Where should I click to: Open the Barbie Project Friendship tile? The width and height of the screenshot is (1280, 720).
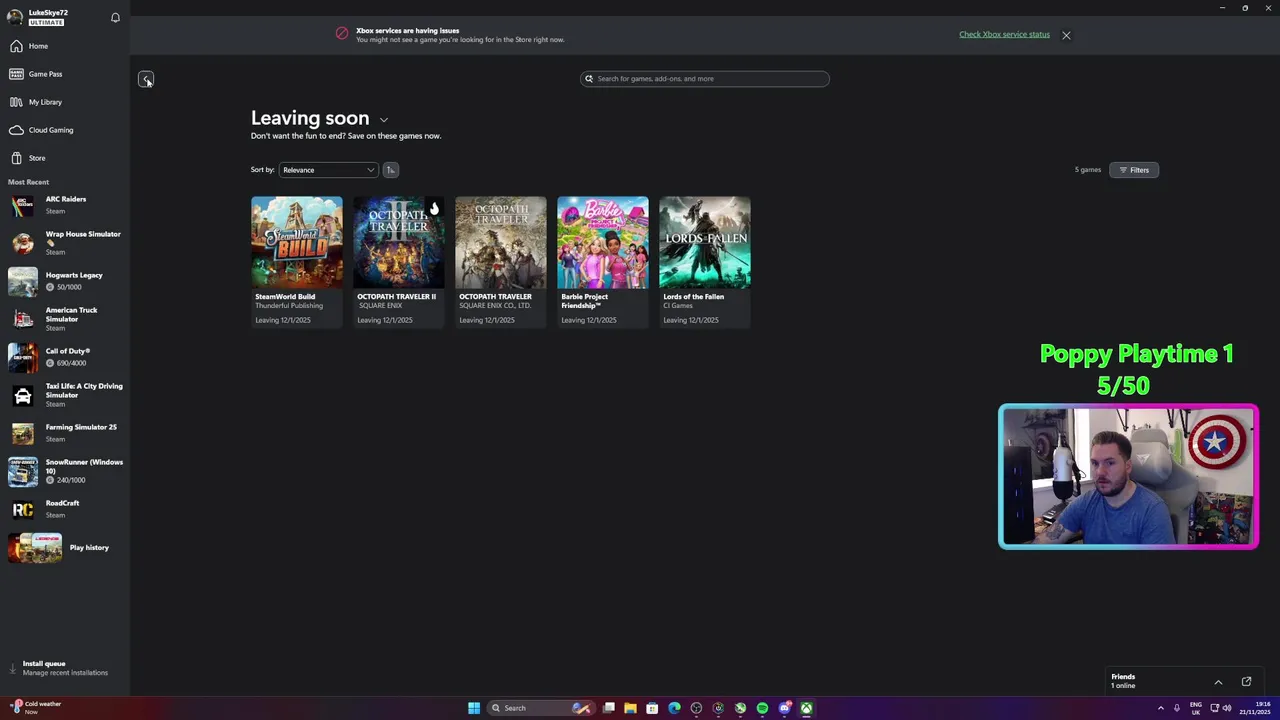click(602, 262)
